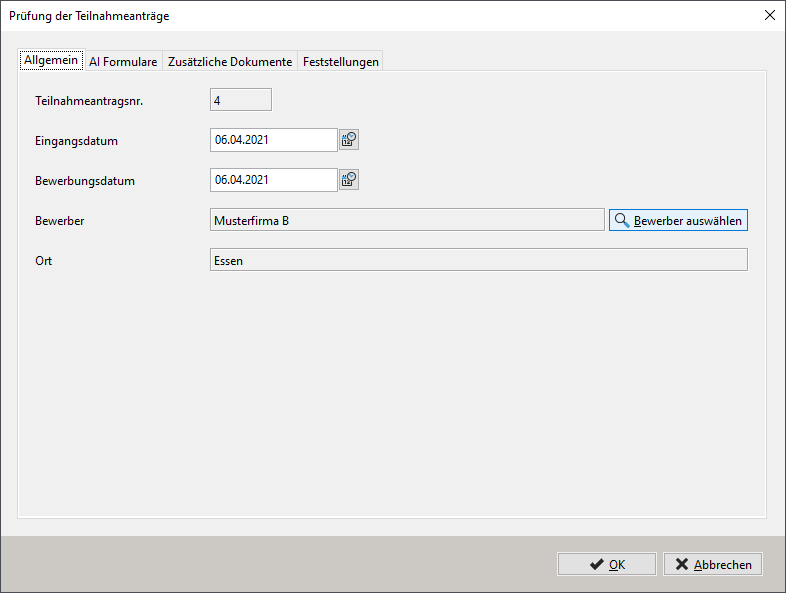Viewport: 786px width, 593px height.
Task: Click the Teilnahmeantragsnr. number field
Action: pyautogui.click(x=240, y=100)
